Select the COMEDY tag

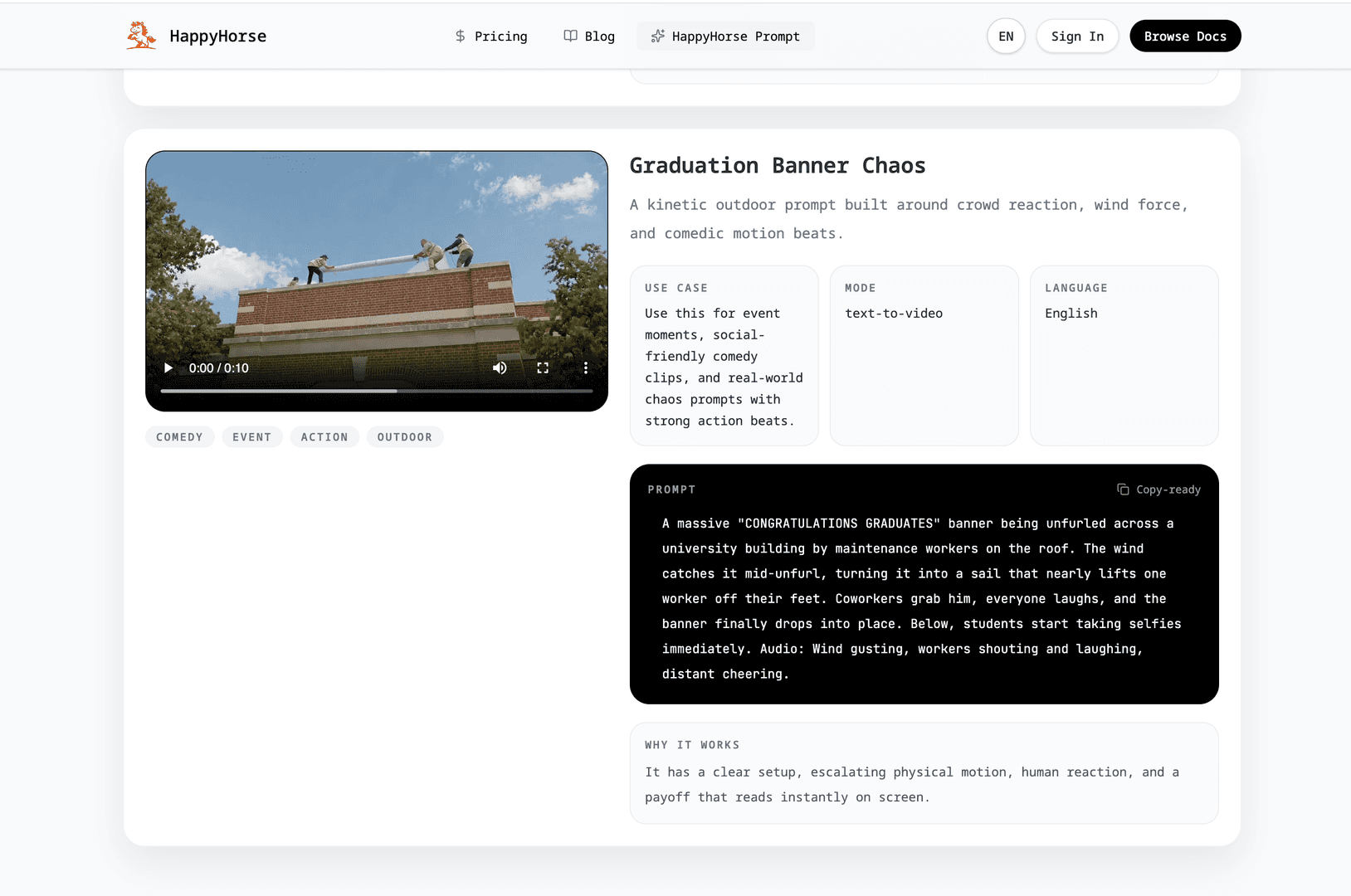tap(179, 437)
